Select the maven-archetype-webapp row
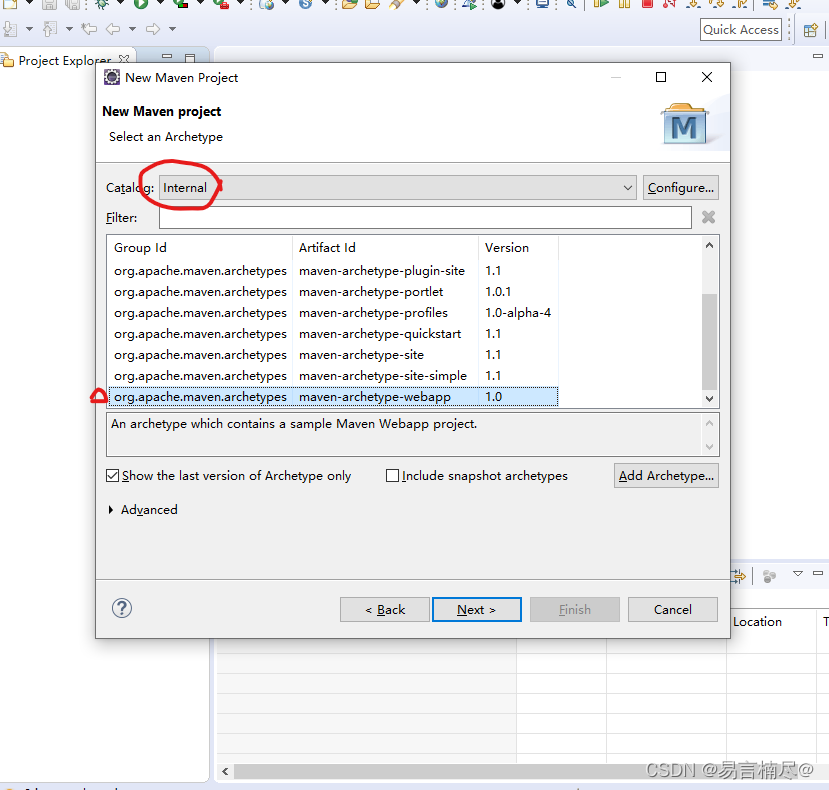This screenshot has height=790, width=829. click(333, 397)
